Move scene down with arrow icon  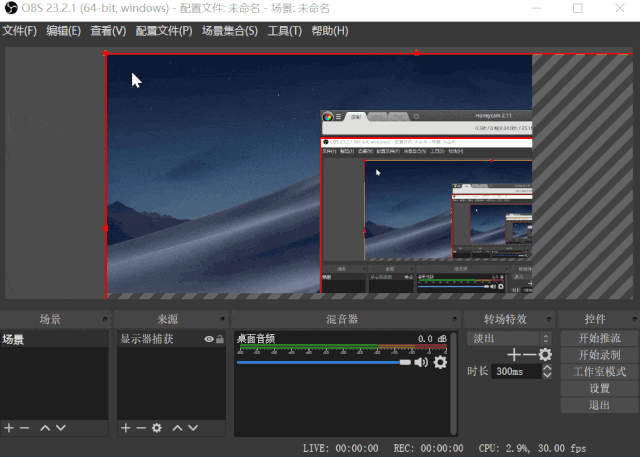[61, 428]
